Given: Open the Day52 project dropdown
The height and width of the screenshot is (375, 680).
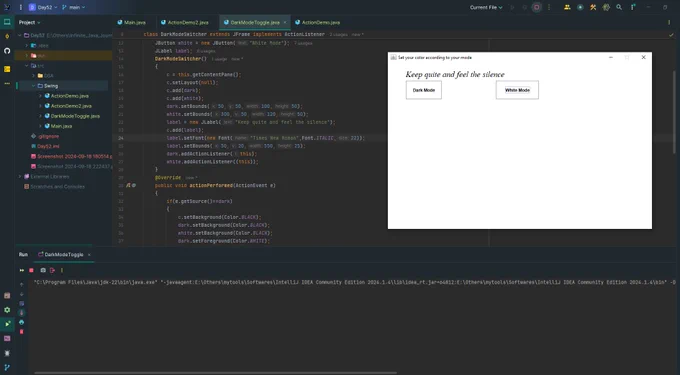Looking at the screenshot, I should point(42,7).
